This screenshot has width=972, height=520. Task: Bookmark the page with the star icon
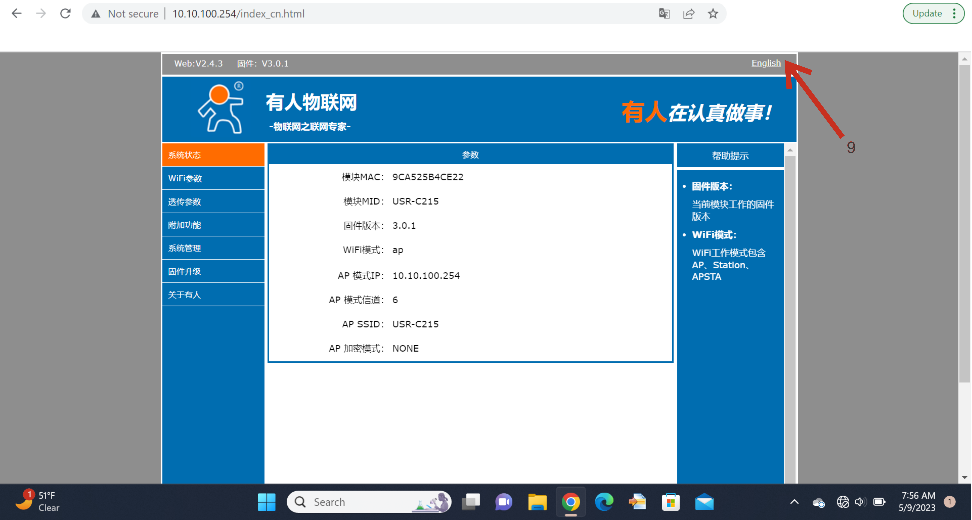tap(713, 14)
